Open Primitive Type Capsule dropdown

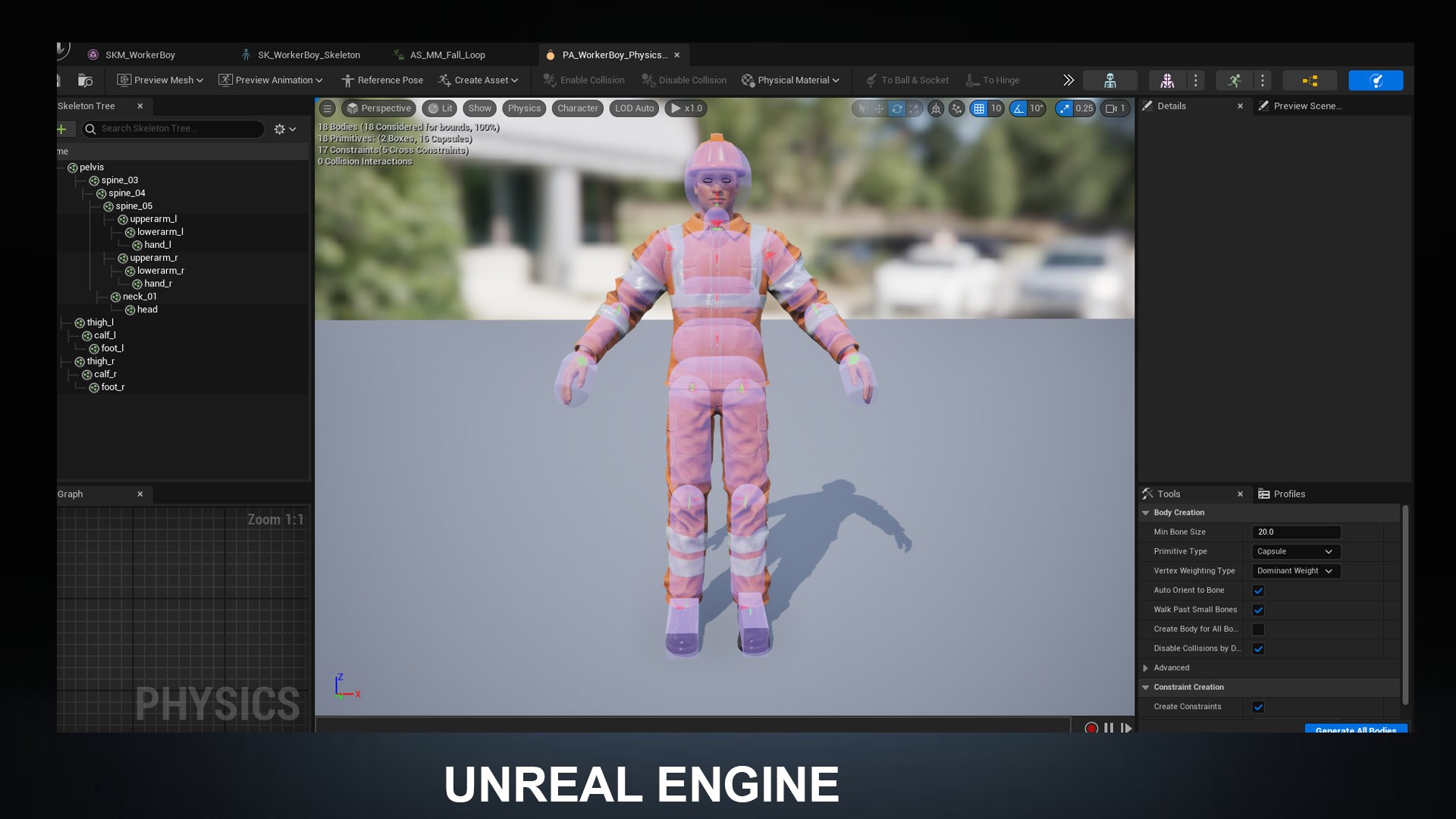1296,551
